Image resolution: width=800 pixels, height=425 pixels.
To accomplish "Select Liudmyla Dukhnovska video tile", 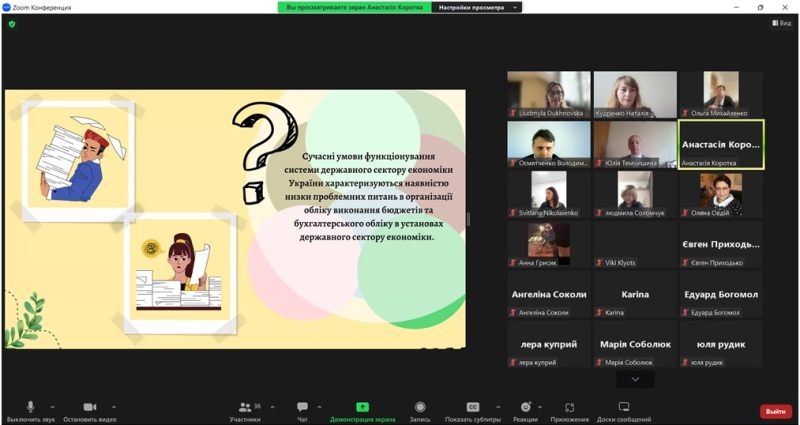I will click(x=549, y=94).
